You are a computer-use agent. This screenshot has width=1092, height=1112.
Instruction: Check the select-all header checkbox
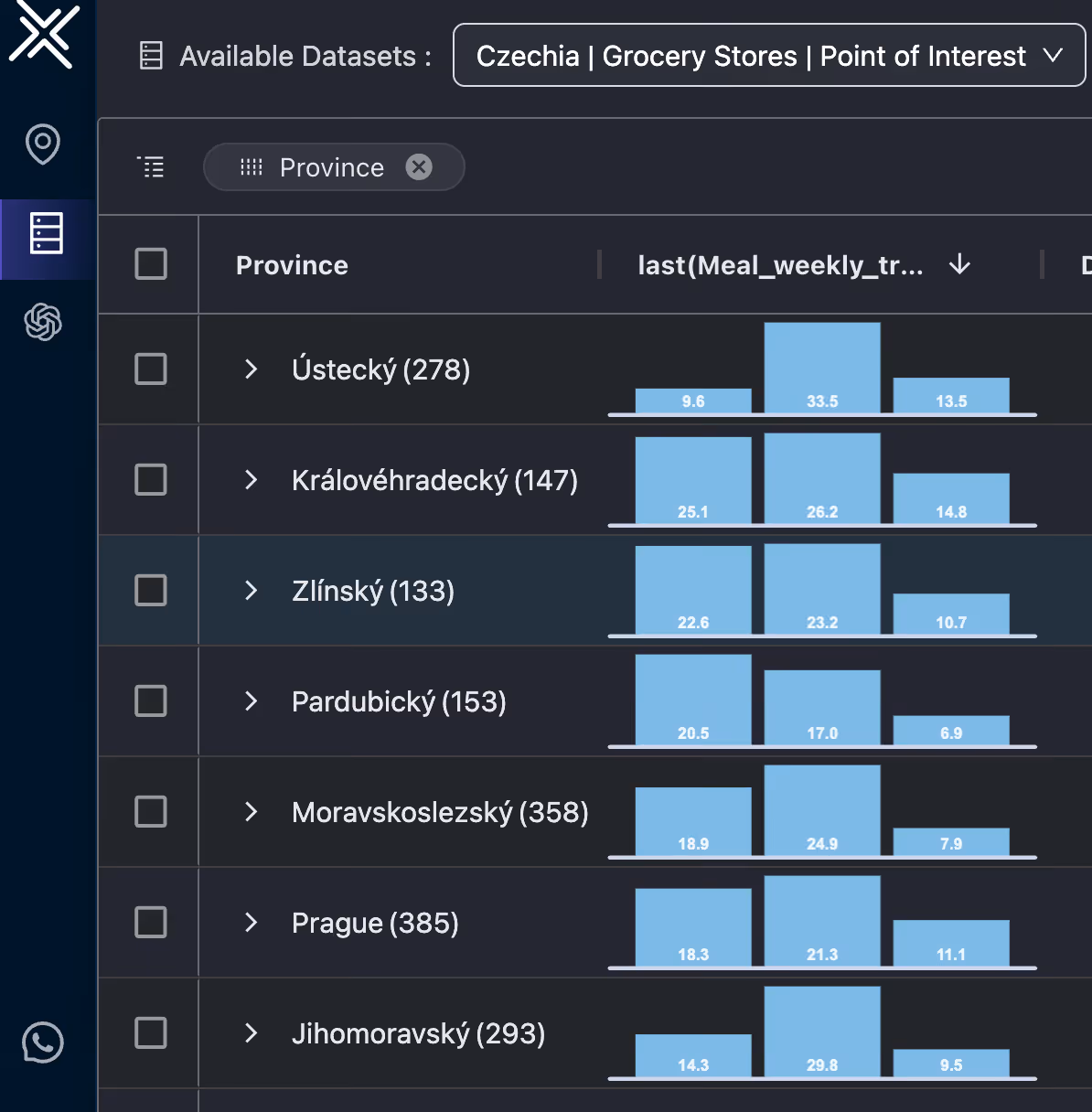(151, 264)
